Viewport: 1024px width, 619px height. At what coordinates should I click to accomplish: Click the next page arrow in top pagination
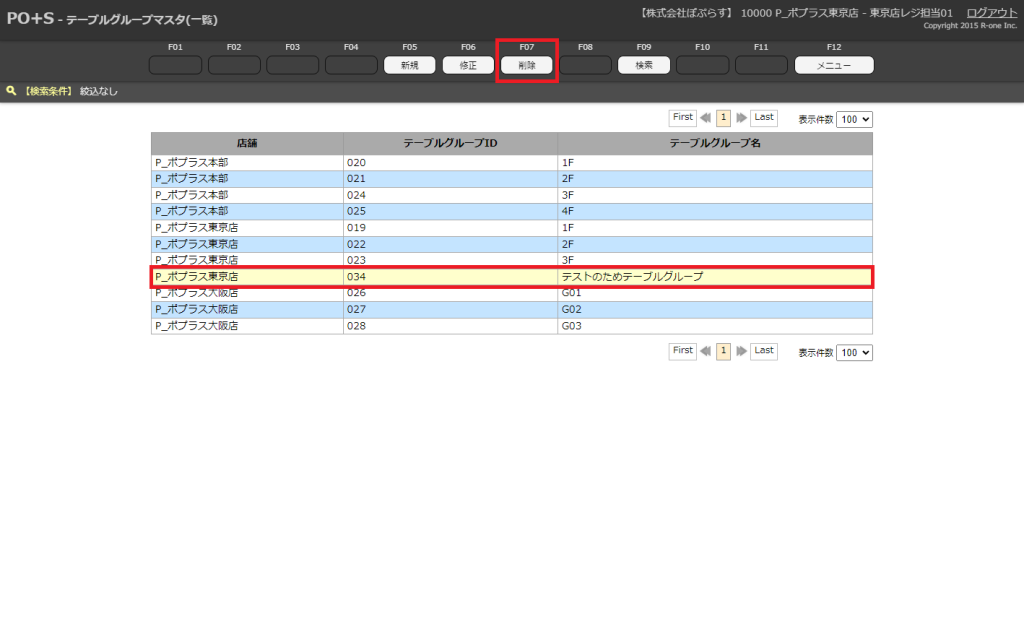coord(741,118)
